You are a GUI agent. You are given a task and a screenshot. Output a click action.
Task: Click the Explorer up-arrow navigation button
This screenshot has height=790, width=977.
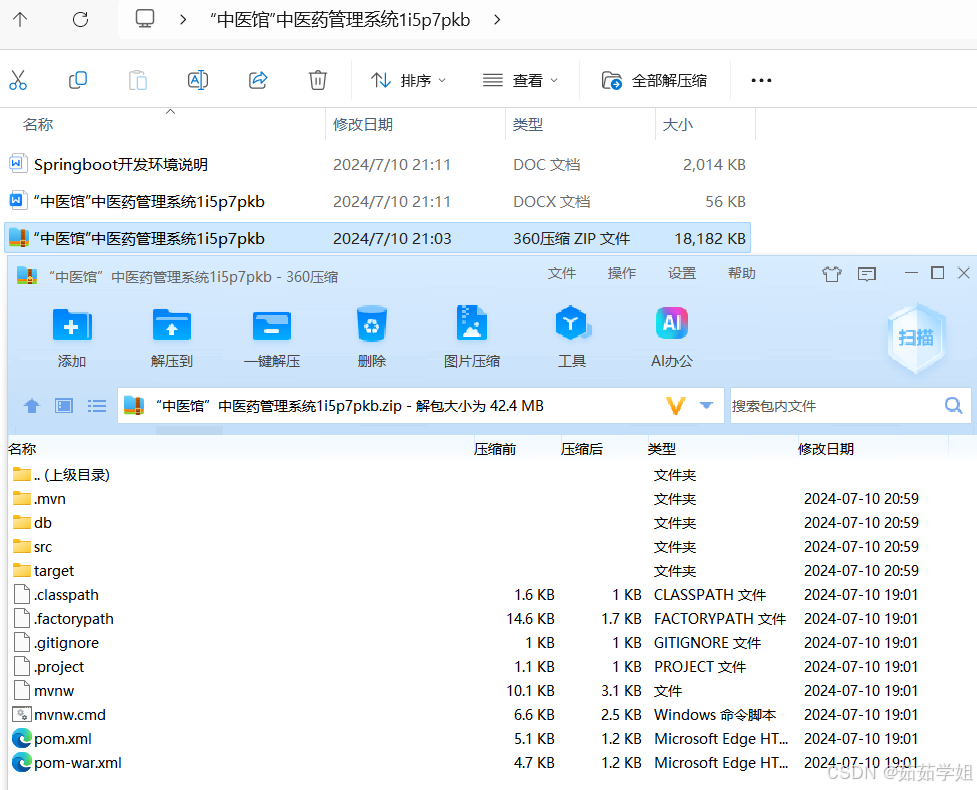(x=20, y=20)
